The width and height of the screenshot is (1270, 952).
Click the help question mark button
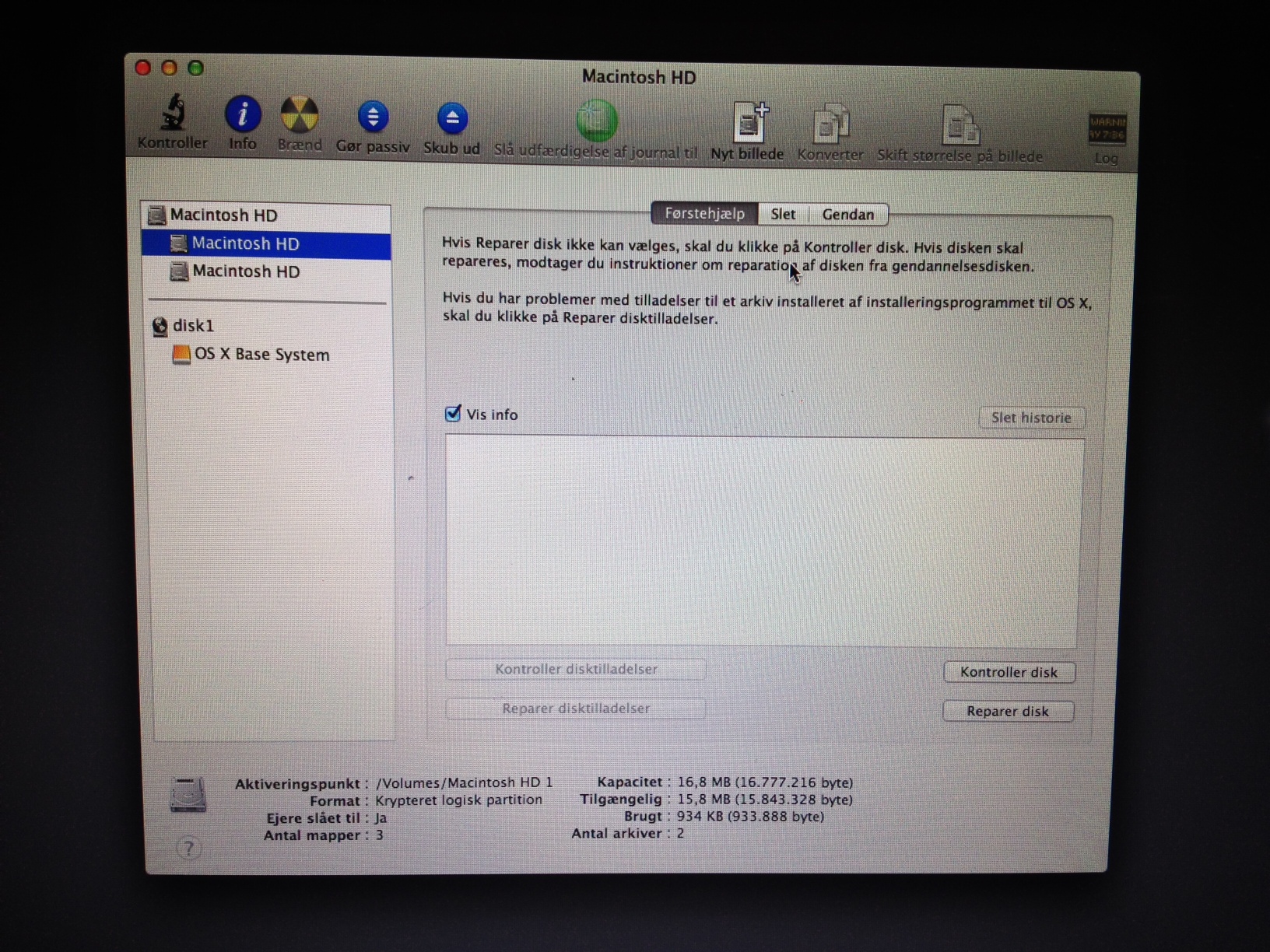click(188, 848)
